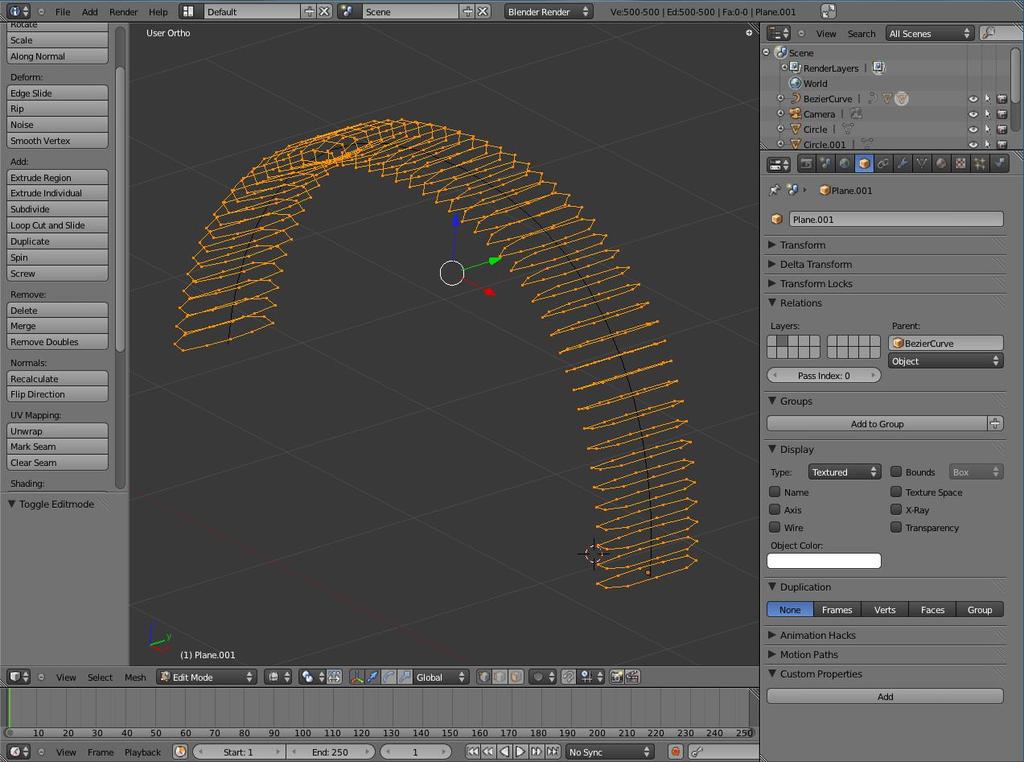Open the Mesh menu in 3D view
Viewport: 1024px width, 762px height.
(135, 677)
